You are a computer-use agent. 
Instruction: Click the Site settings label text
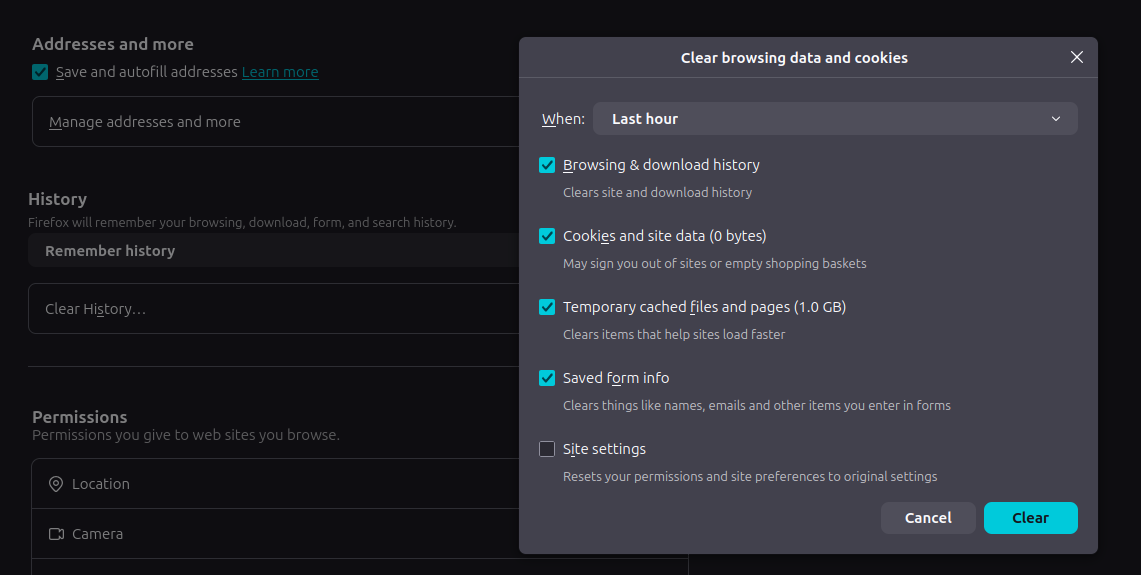[604, 449]
